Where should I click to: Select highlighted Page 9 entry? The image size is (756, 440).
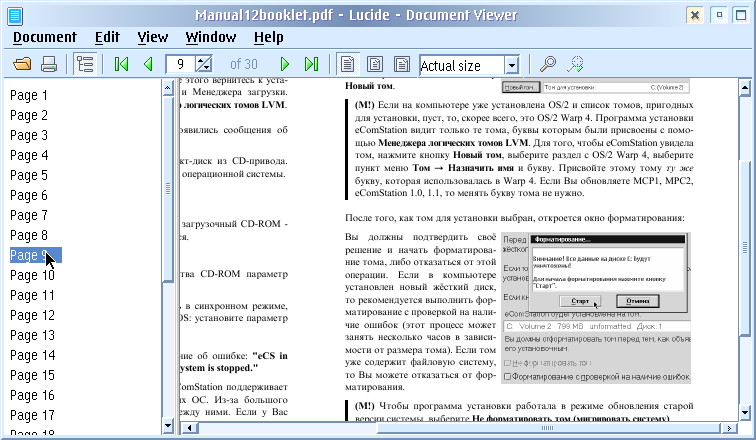pyautogui.click(x=36, y=255)
